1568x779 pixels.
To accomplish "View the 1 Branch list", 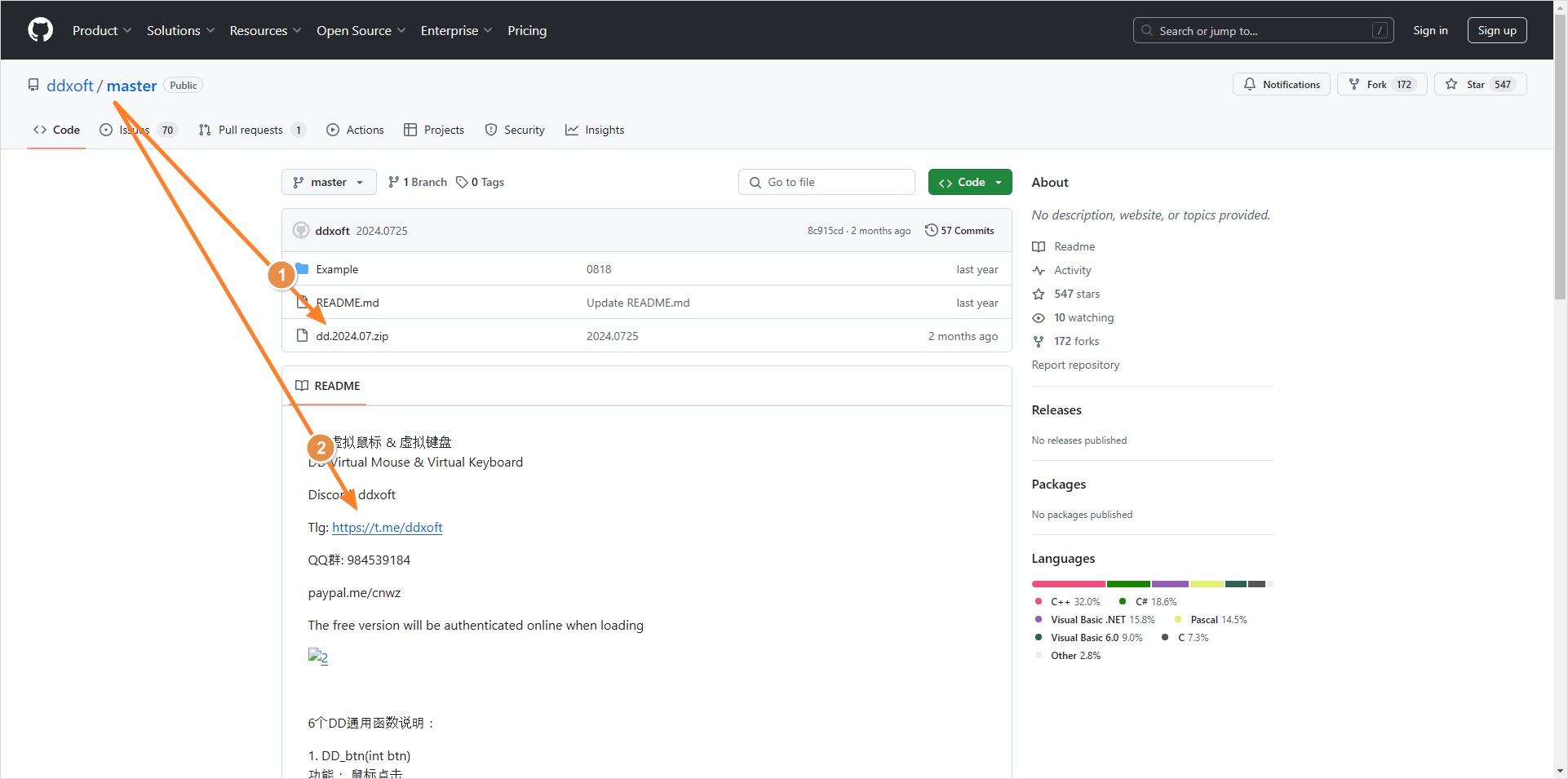I will (418, 182).
